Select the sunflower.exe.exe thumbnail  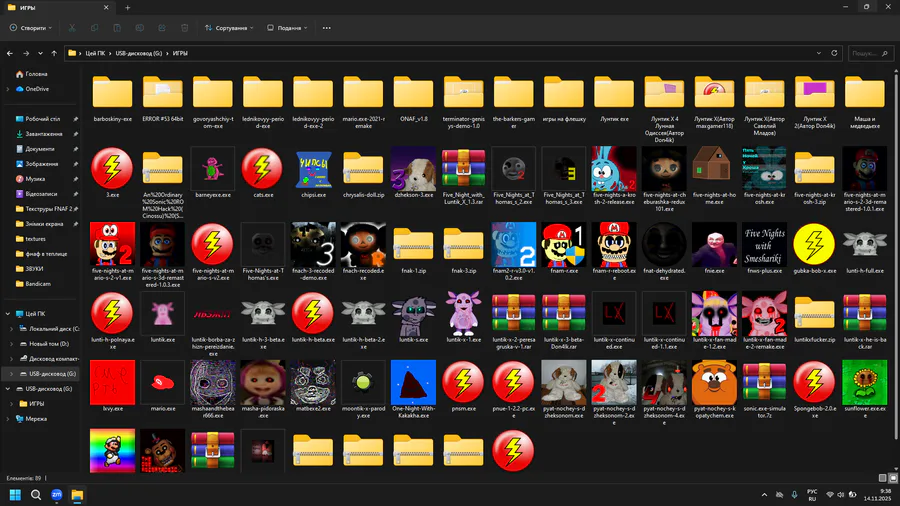864,382
